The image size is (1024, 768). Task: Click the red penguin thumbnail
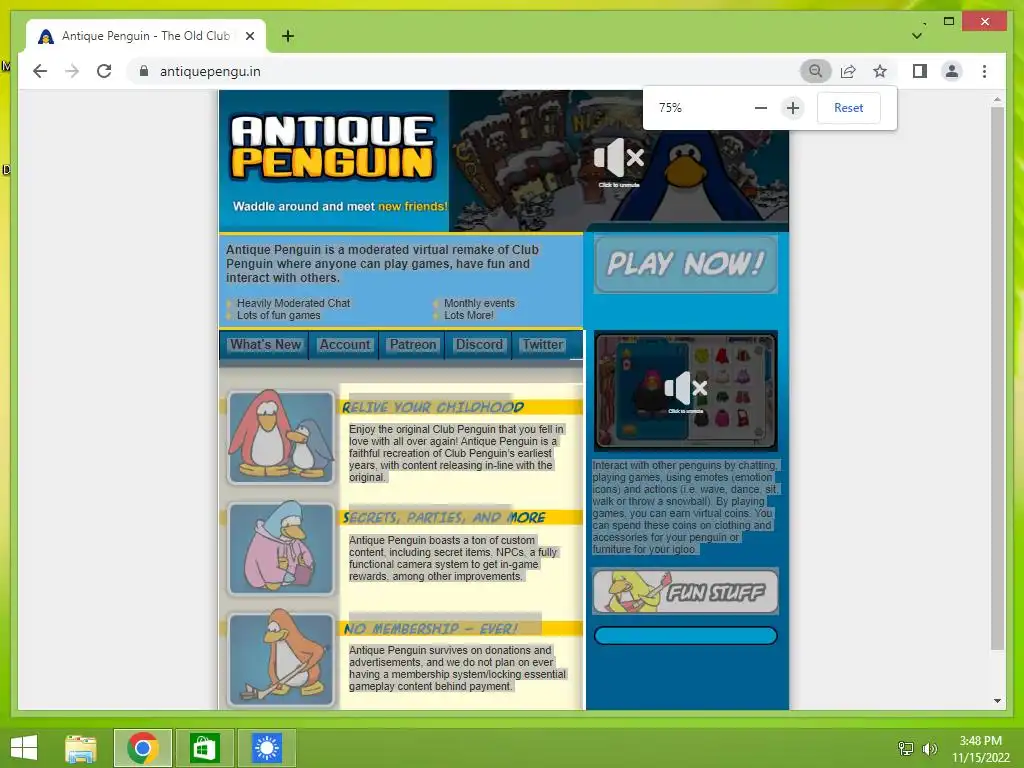tap(281, 437)
